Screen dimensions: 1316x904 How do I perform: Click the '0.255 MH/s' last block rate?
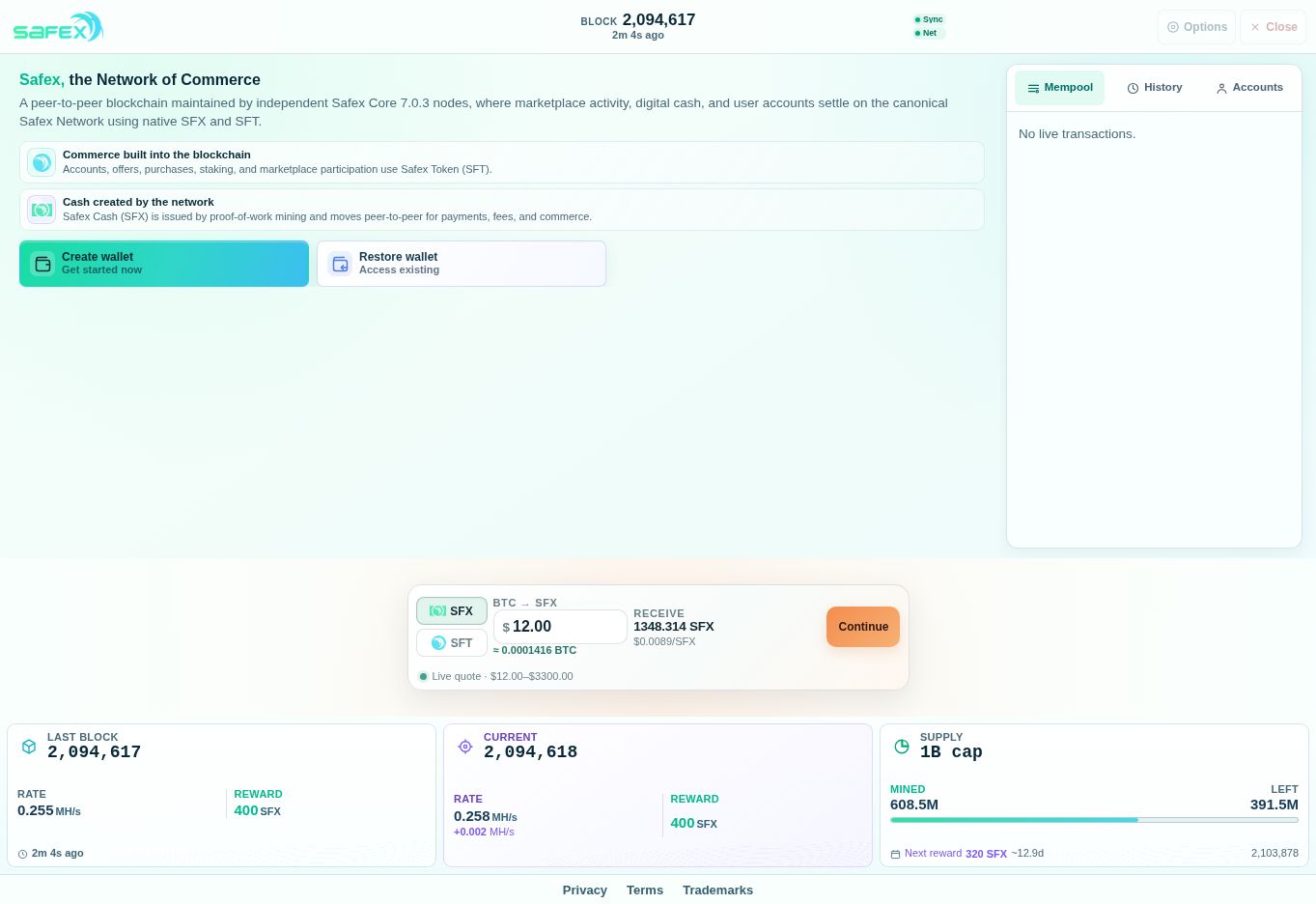[49, 810]
